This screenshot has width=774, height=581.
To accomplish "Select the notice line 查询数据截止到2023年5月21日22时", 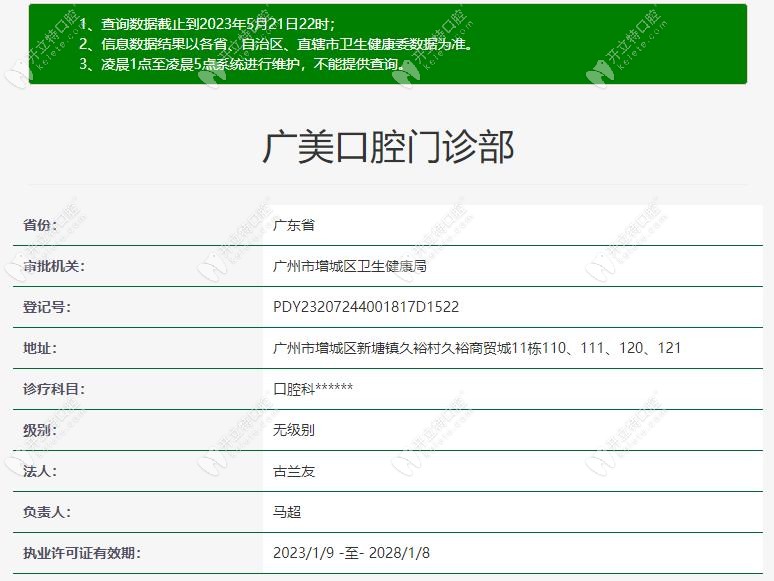I will point(207,24).
